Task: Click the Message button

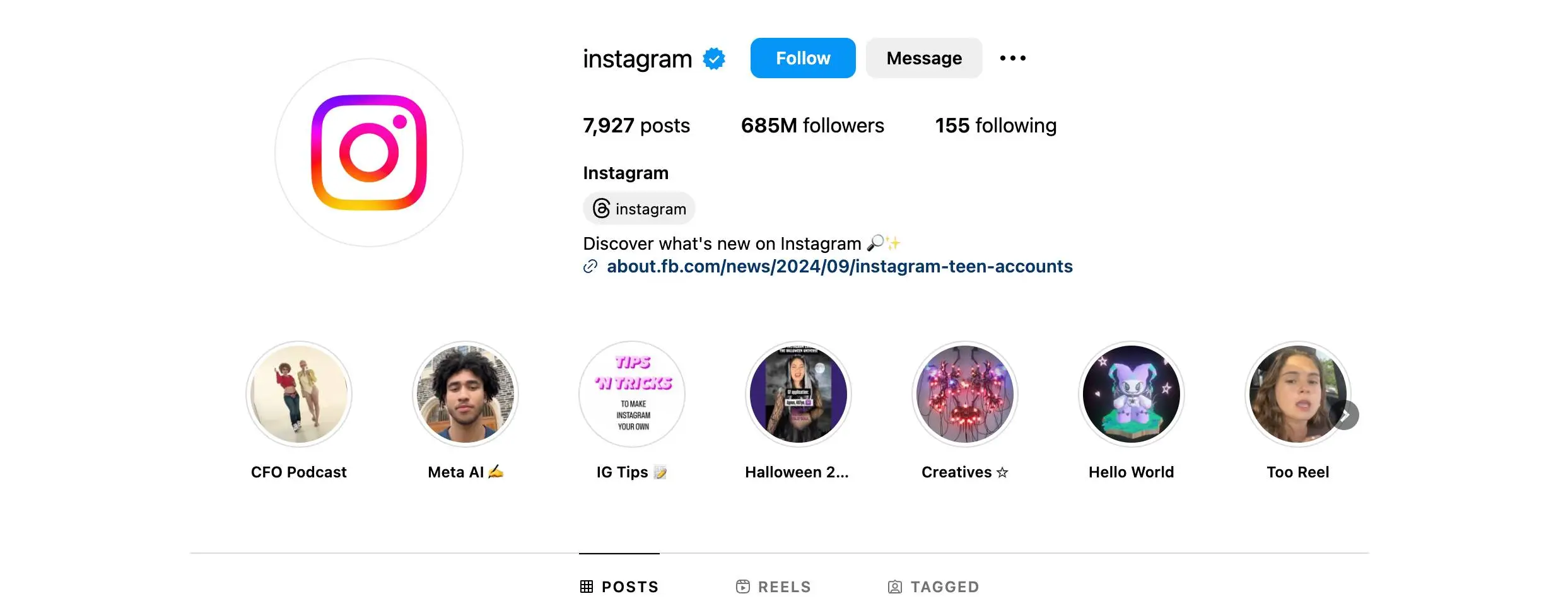Action: pos(923,58)
